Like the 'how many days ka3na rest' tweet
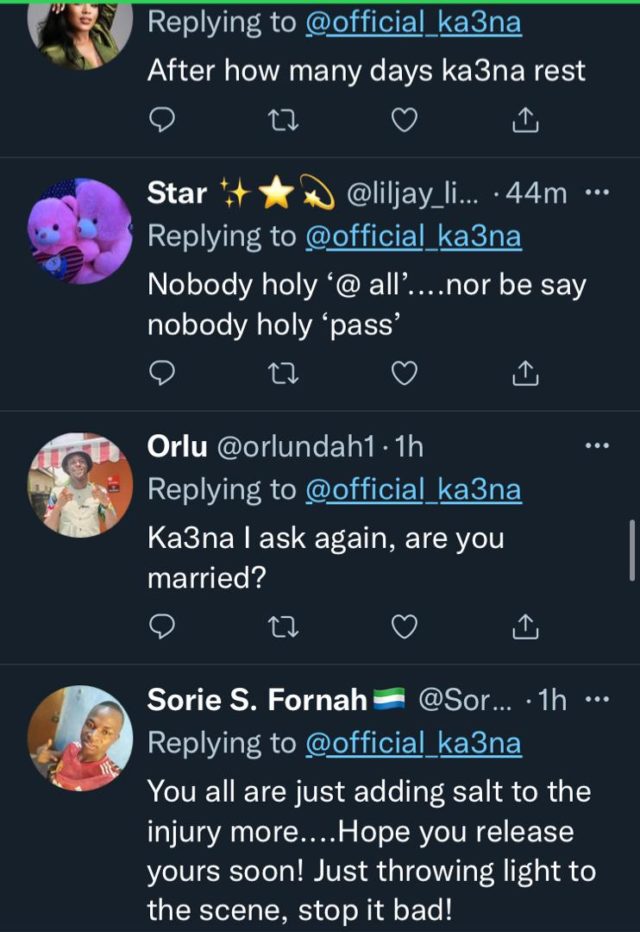This screenshot has height=932, width=640. [x=402, y=121]
